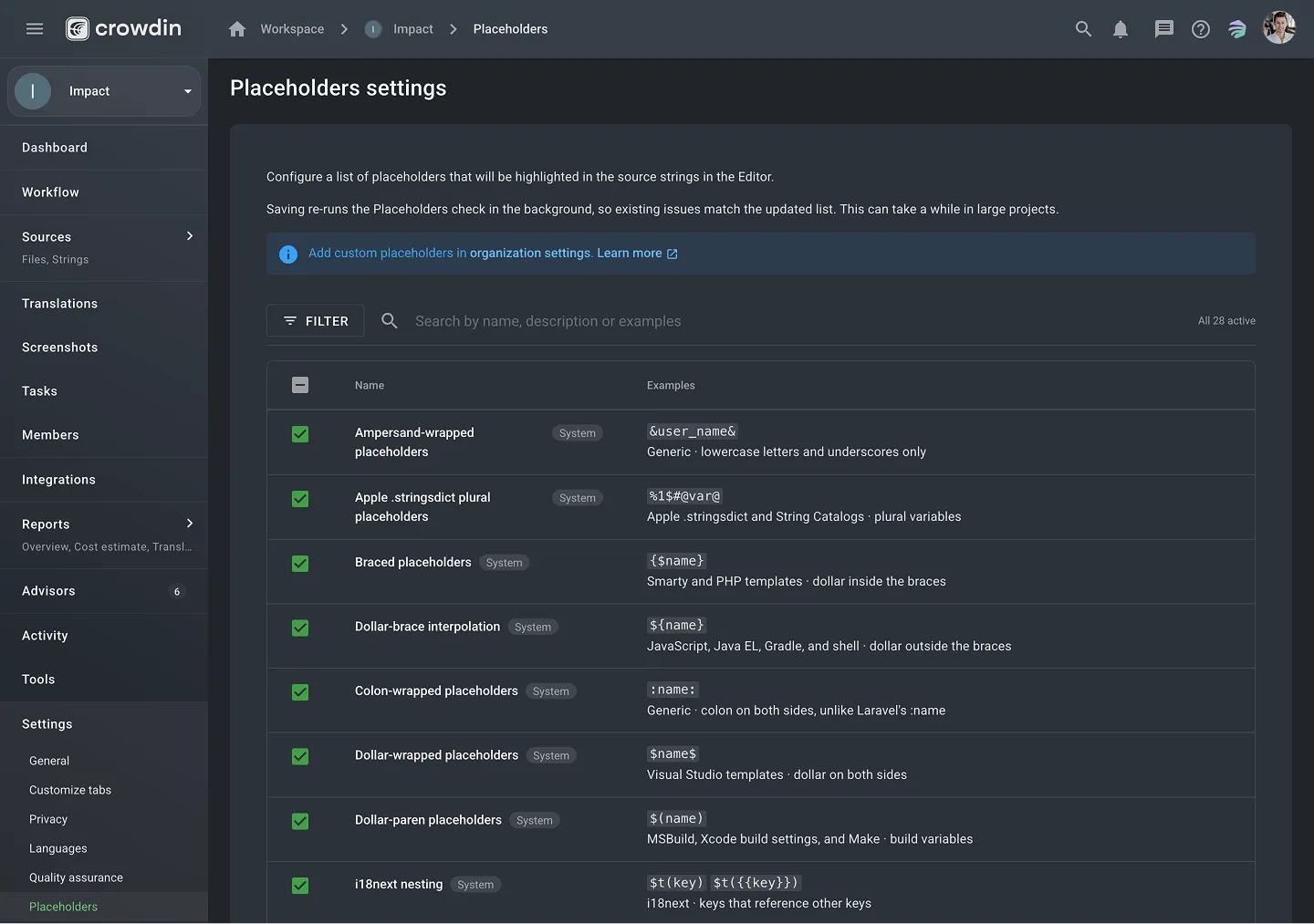Image resolution: width=1314 pixels, height=924 pixels.
Task: Go to home via house icon
Action: click(x=237, y=29)
